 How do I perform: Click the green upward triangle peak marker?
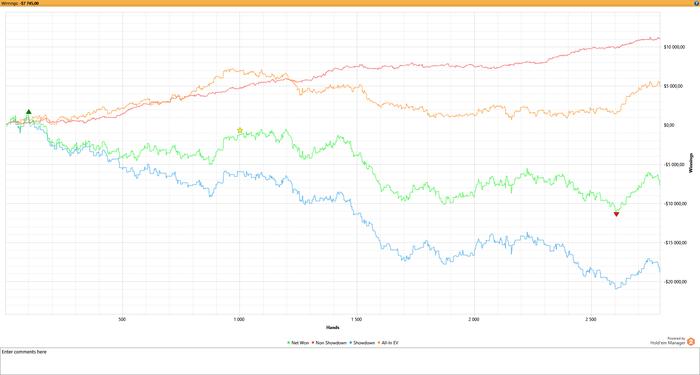pos(29,112)
